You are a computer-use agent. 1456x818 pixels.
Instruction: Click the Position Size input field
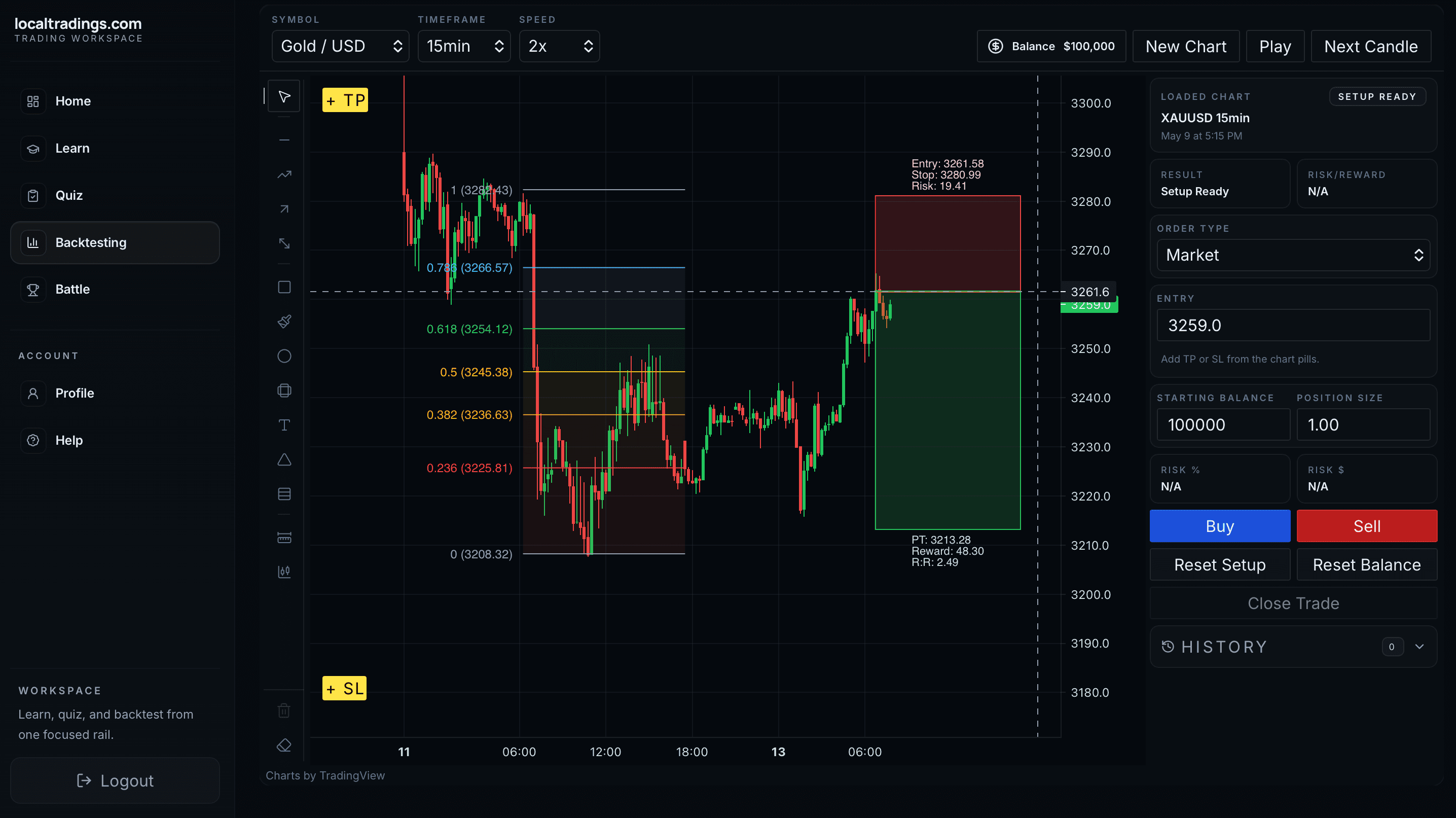coord(1363,424)
